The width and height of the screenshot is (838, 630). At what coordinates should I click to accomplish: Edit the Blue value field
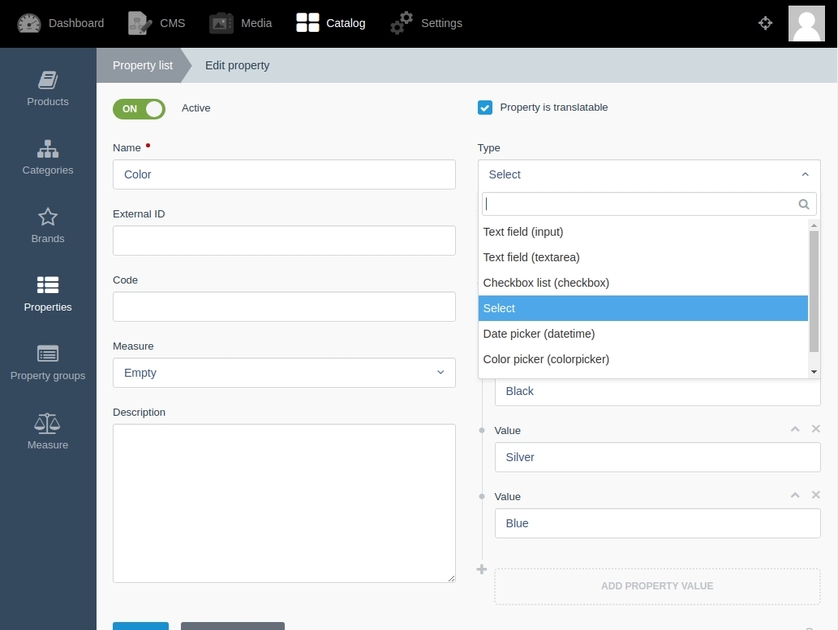click(x=657, y=524)
